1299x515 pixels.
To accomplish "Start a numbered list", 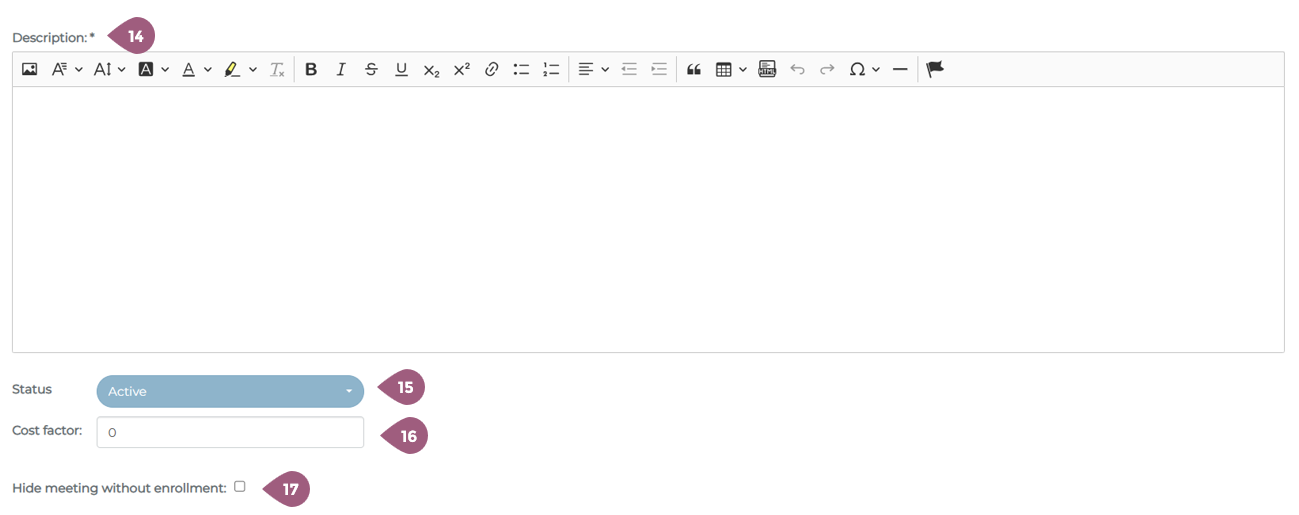I will coord(551,69).
